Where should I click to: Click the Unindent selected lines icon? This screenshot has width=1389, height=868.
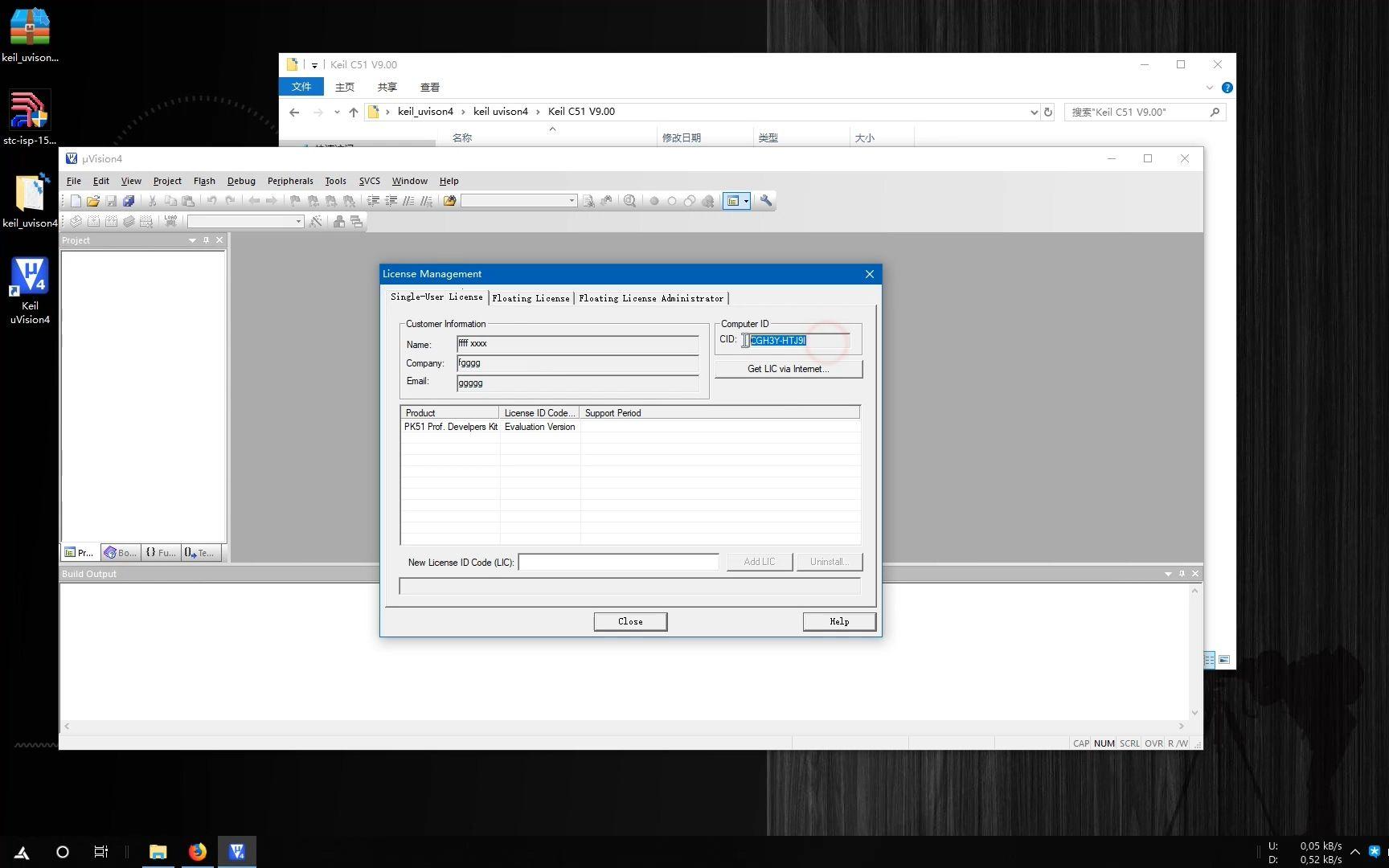coord(391,201)
